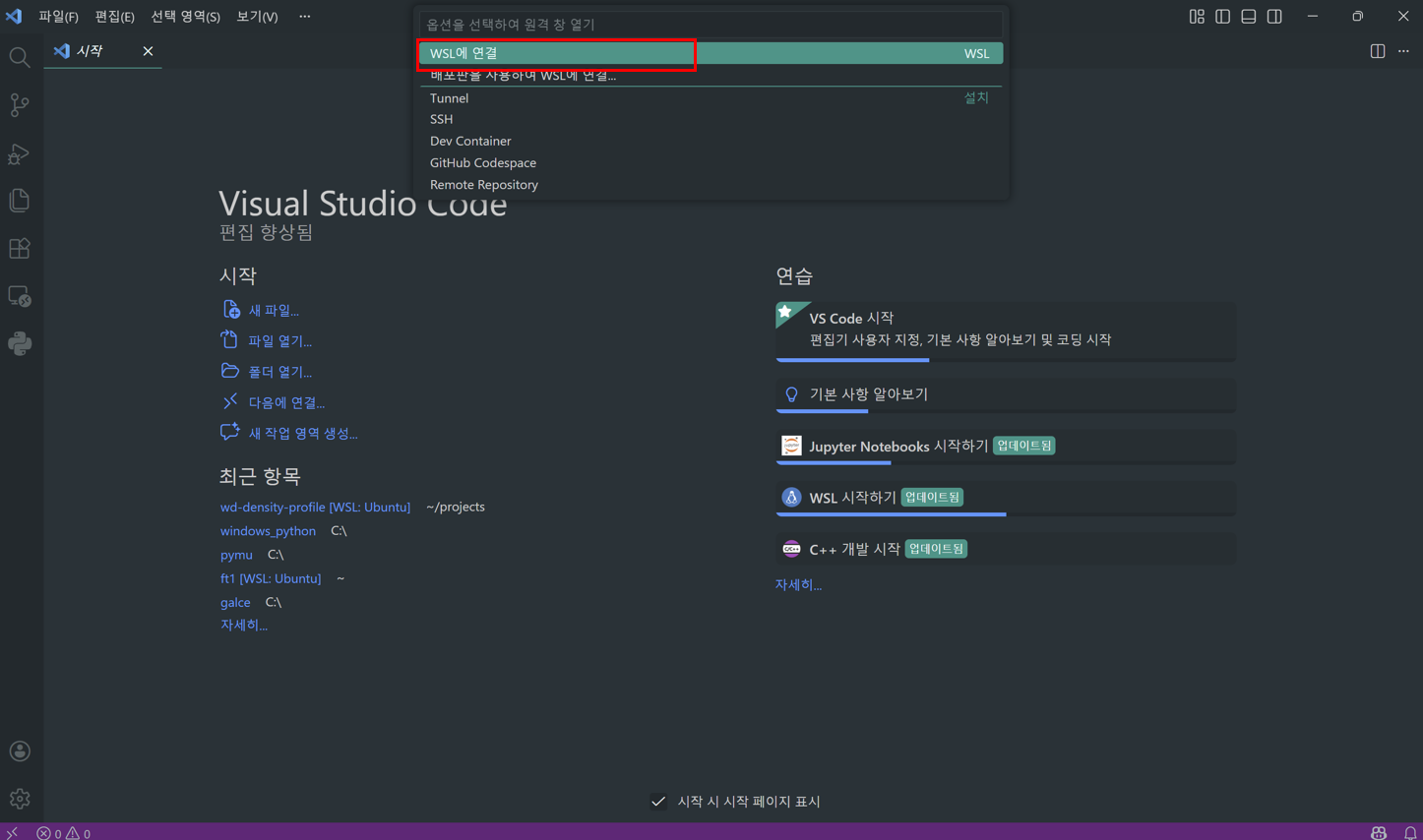Open recent wd-density-profile WSL project
Viewport: 1423px width, 840px height.
click(315, 507)
